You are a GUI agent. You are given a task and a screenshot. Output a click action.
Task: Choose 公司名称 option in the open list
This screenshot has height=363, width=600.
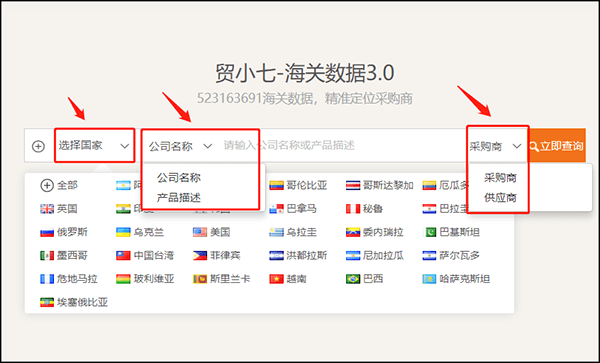[179, 177]
